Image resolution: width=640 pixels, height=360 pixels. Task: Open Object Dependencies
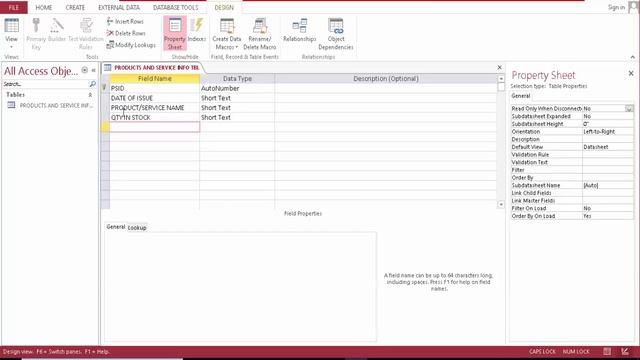click(x=336, y=34)
